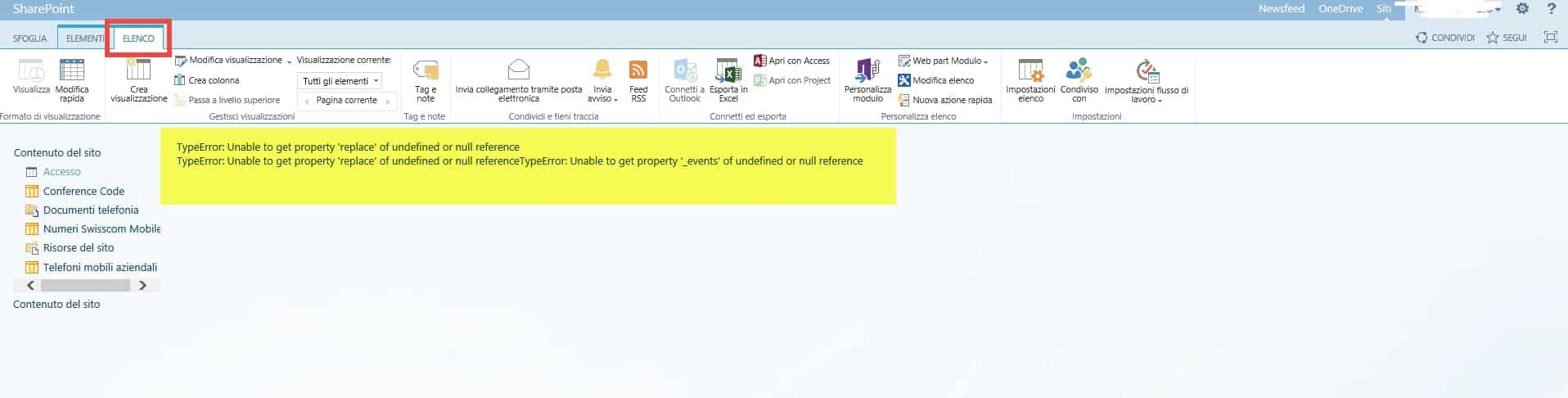Click the sidebar horizontal scrollbar thumb

click(x=85, y=286)
